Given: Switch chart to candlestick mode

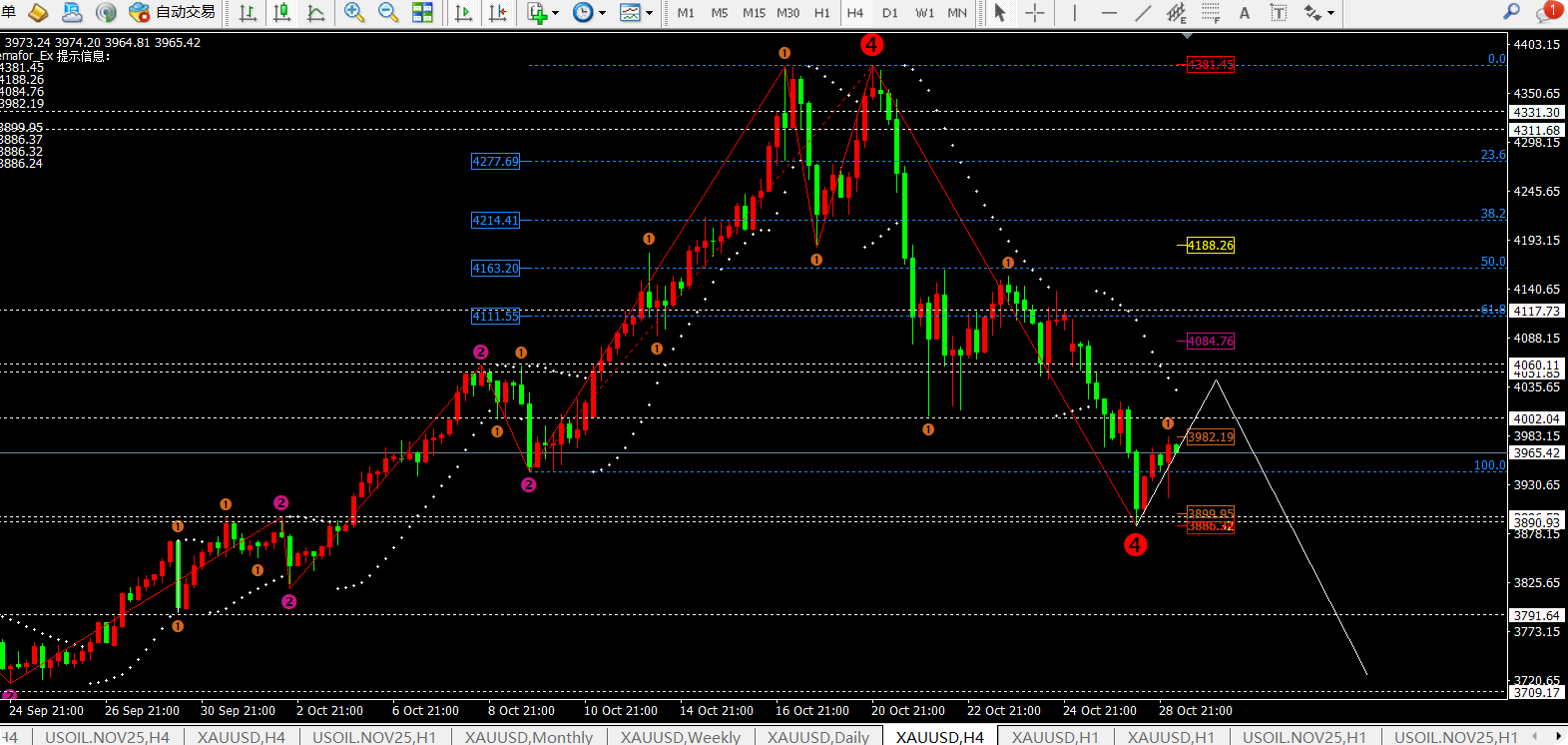Looking at the screenshot, I should (282, 13).
